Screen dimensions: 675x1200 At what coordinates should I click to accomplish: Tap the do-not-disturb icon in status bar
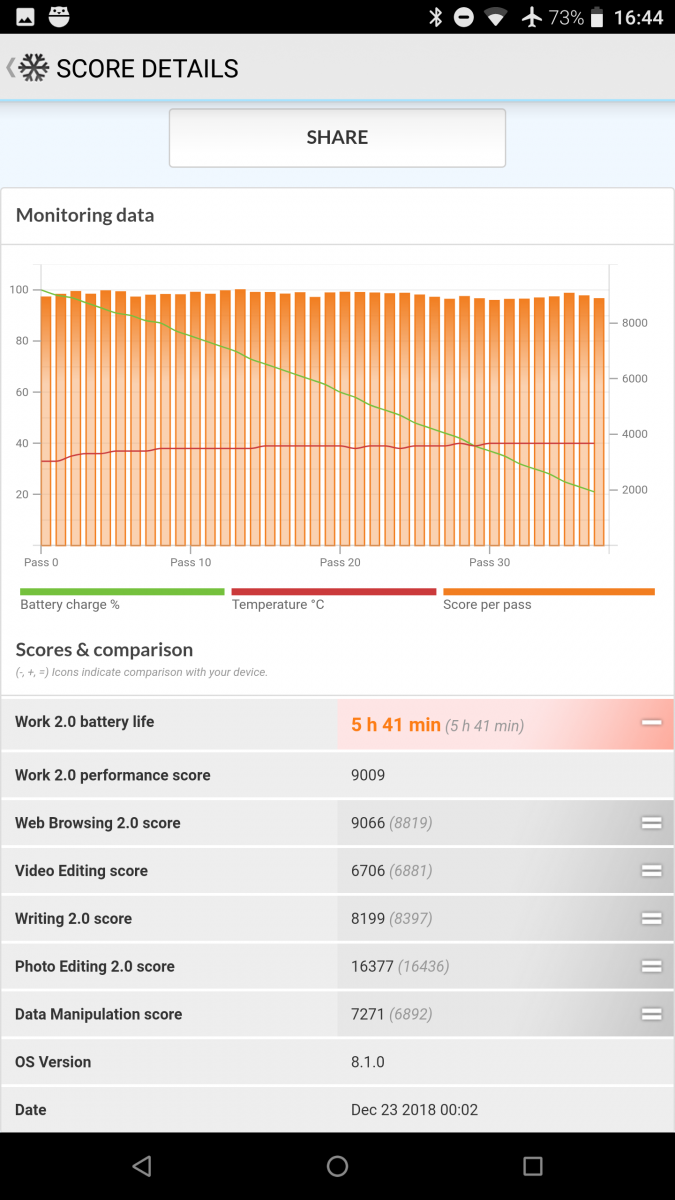point(464,17)
